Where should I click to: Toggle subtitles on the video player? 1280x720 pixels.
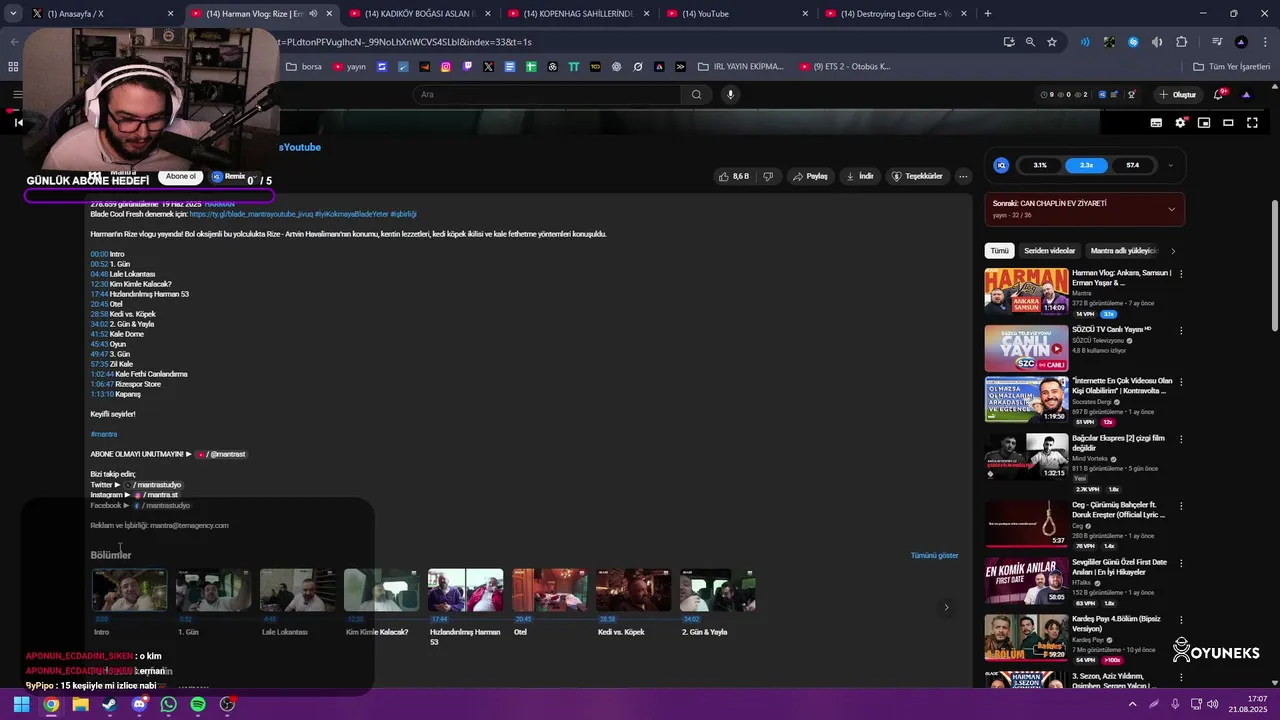point(1156,123)
